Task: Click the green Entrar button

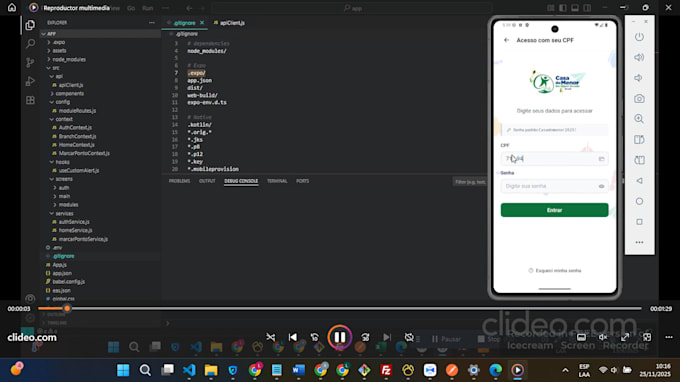Action: 554,210
